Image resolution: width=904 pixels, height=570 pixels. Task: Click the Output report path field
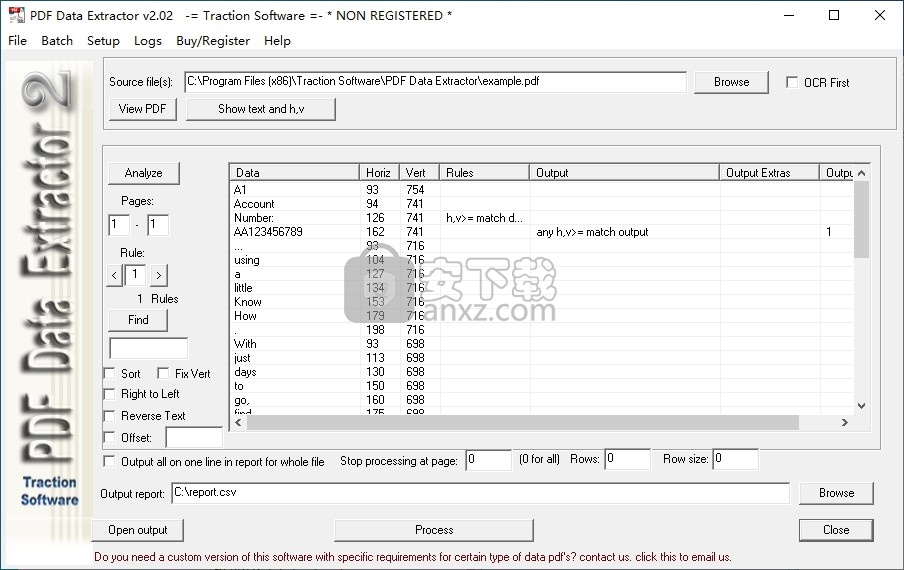(480, 493)
